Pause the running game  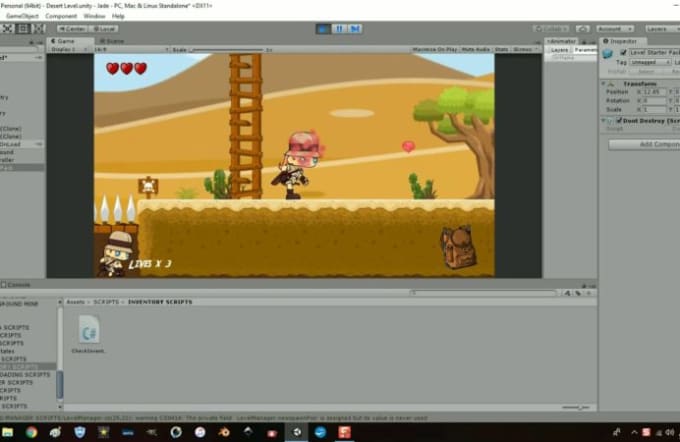(339, 29)
